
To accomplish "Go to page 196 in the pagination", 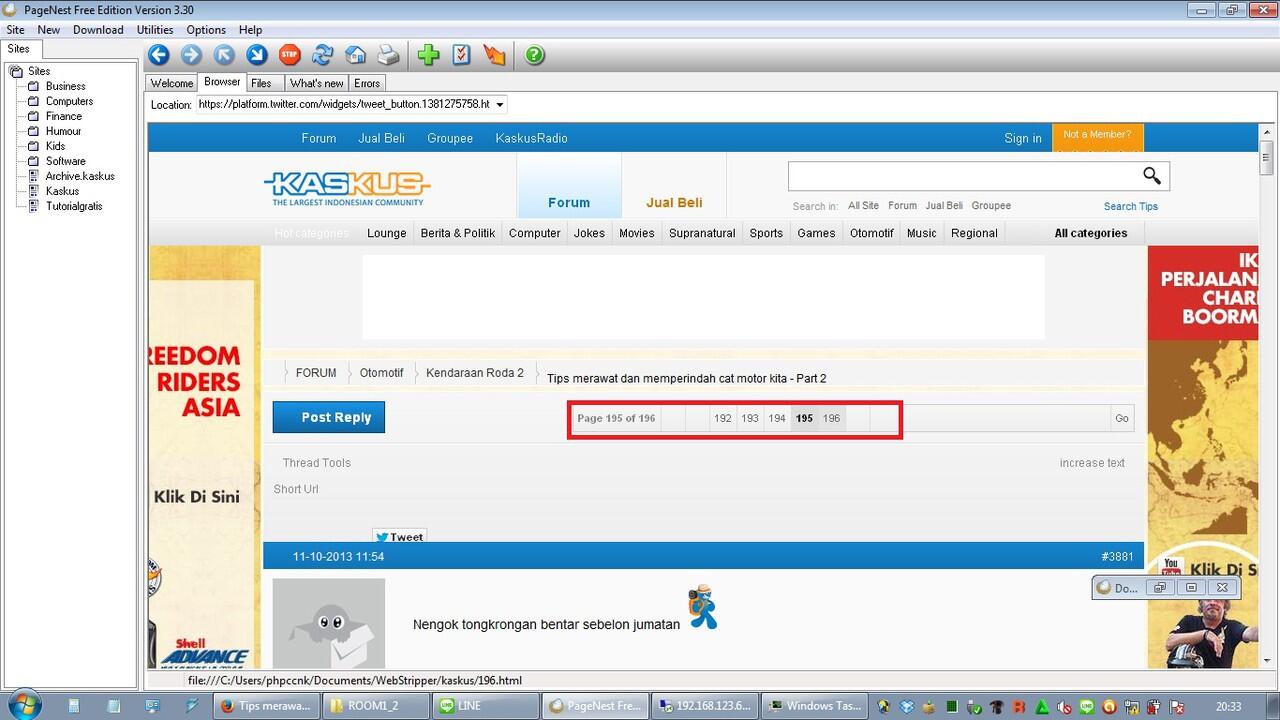I will (x=831, y=418).
